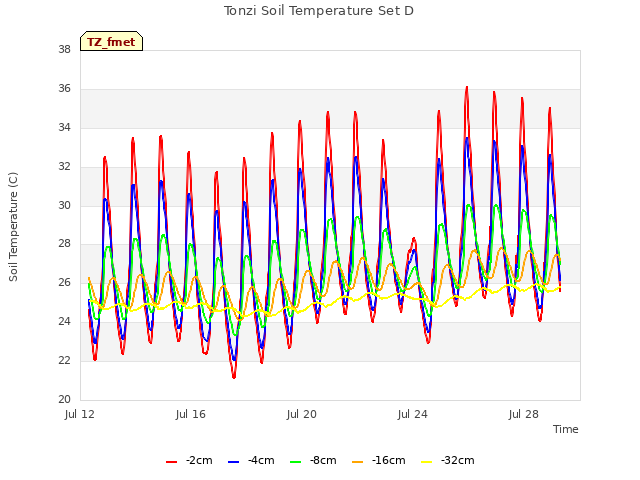Click the 34 y-axis tick label
This screenshot has width=640, height=480.
pos(64,127)
